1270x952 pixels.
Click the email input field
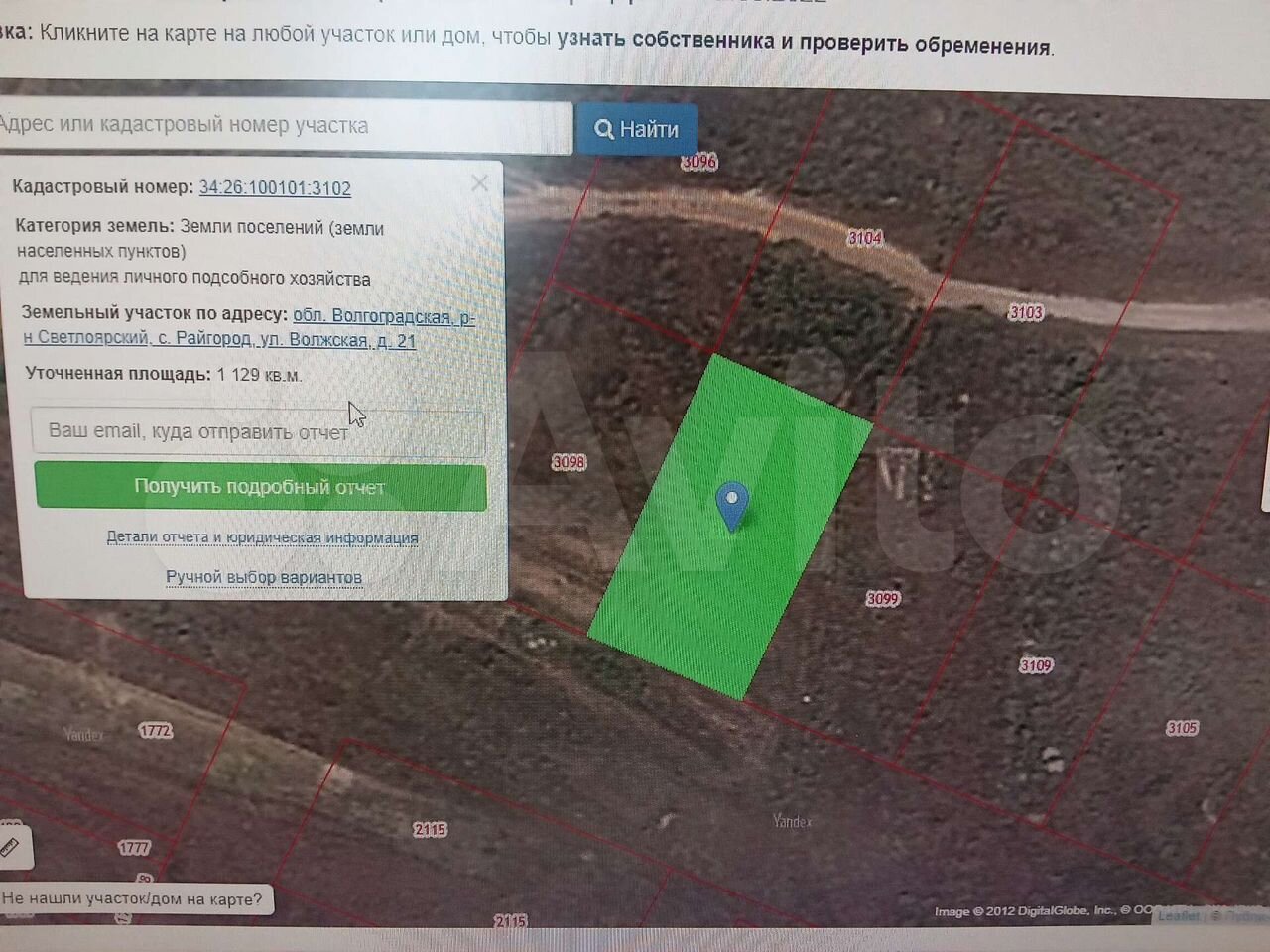(x=258, y=432)
